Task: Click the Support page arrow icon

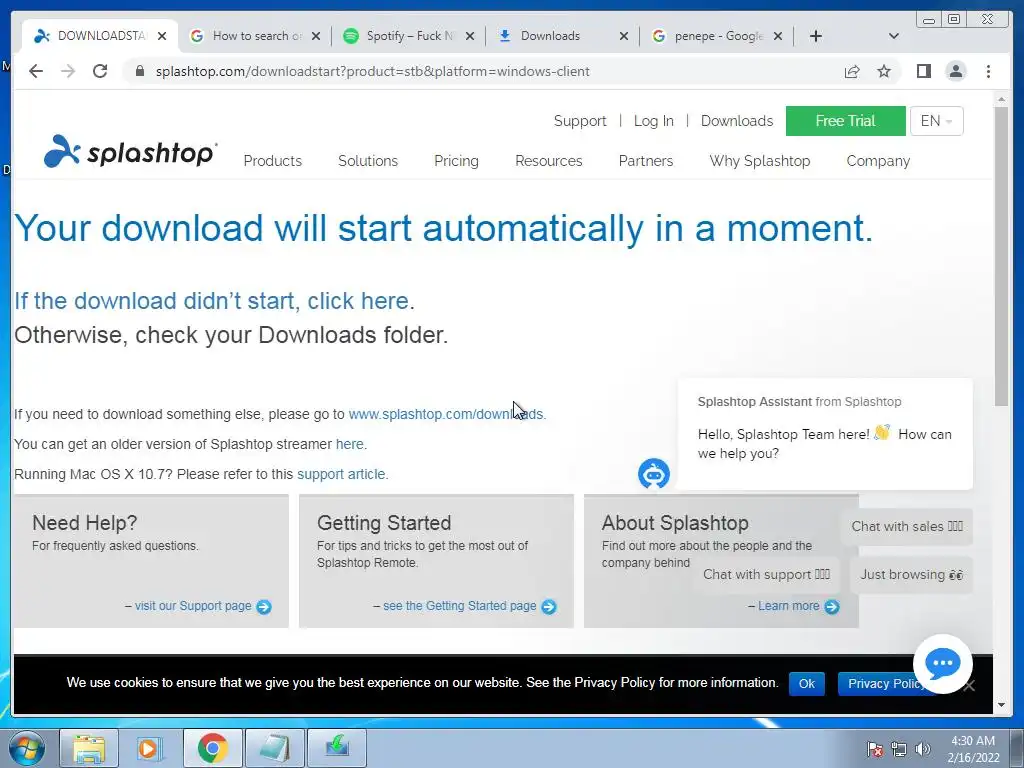Action: point(264,607)
